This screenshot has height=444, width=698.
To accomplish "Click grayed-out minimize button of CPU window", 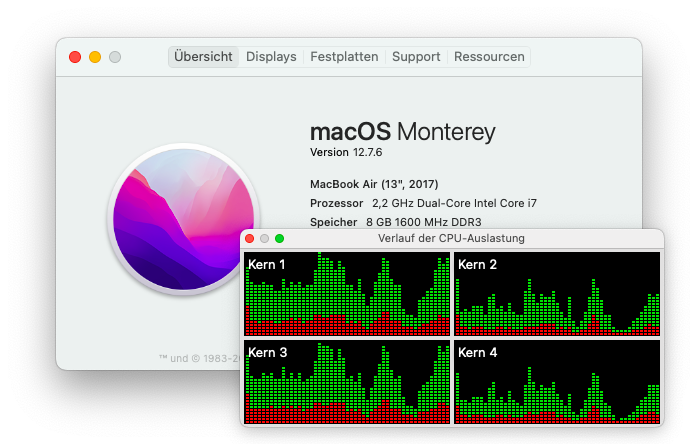I will click(x=265, y=239).
